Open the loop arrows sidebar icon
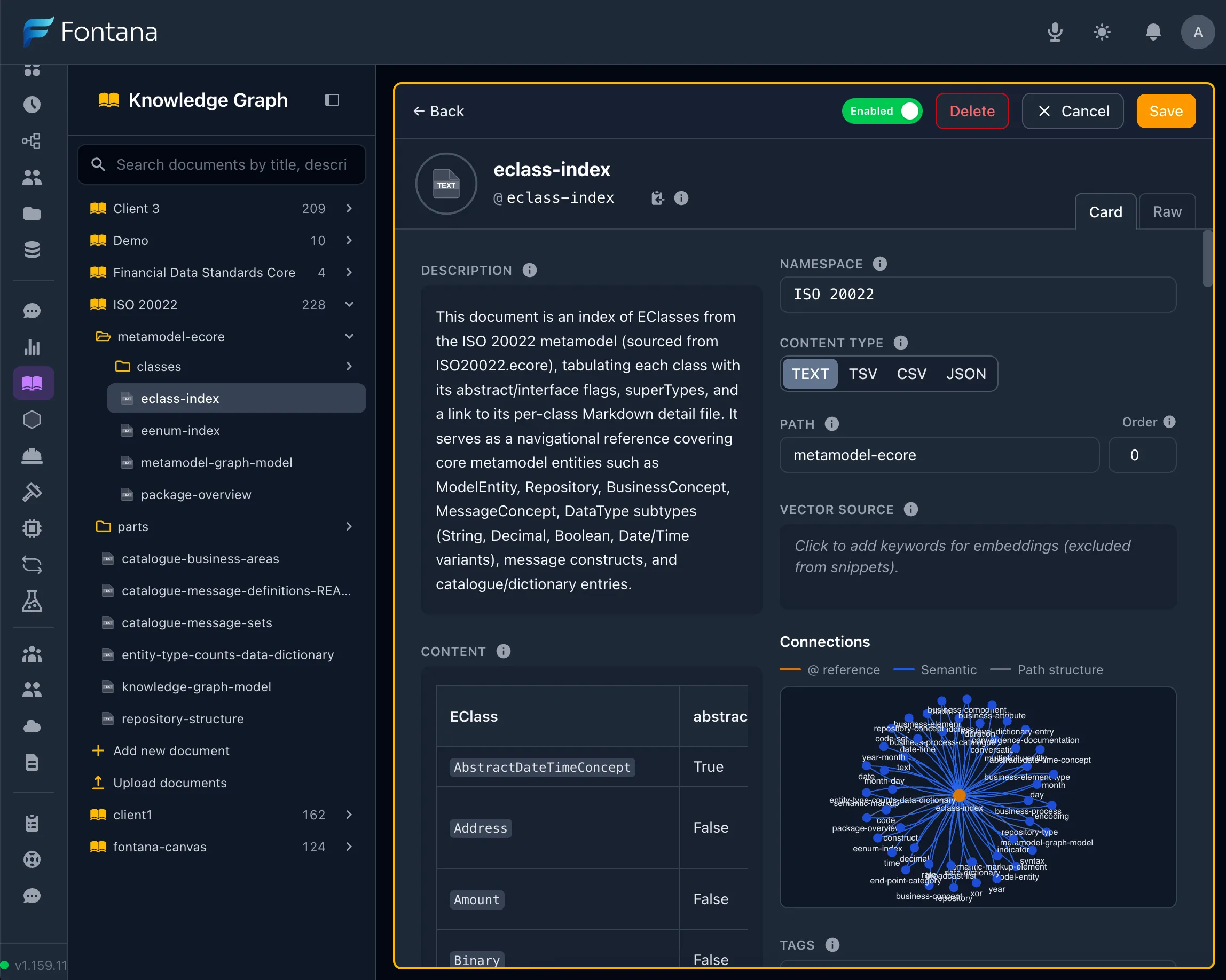This screenshot has height=980, width=1226. coord(32,565)
